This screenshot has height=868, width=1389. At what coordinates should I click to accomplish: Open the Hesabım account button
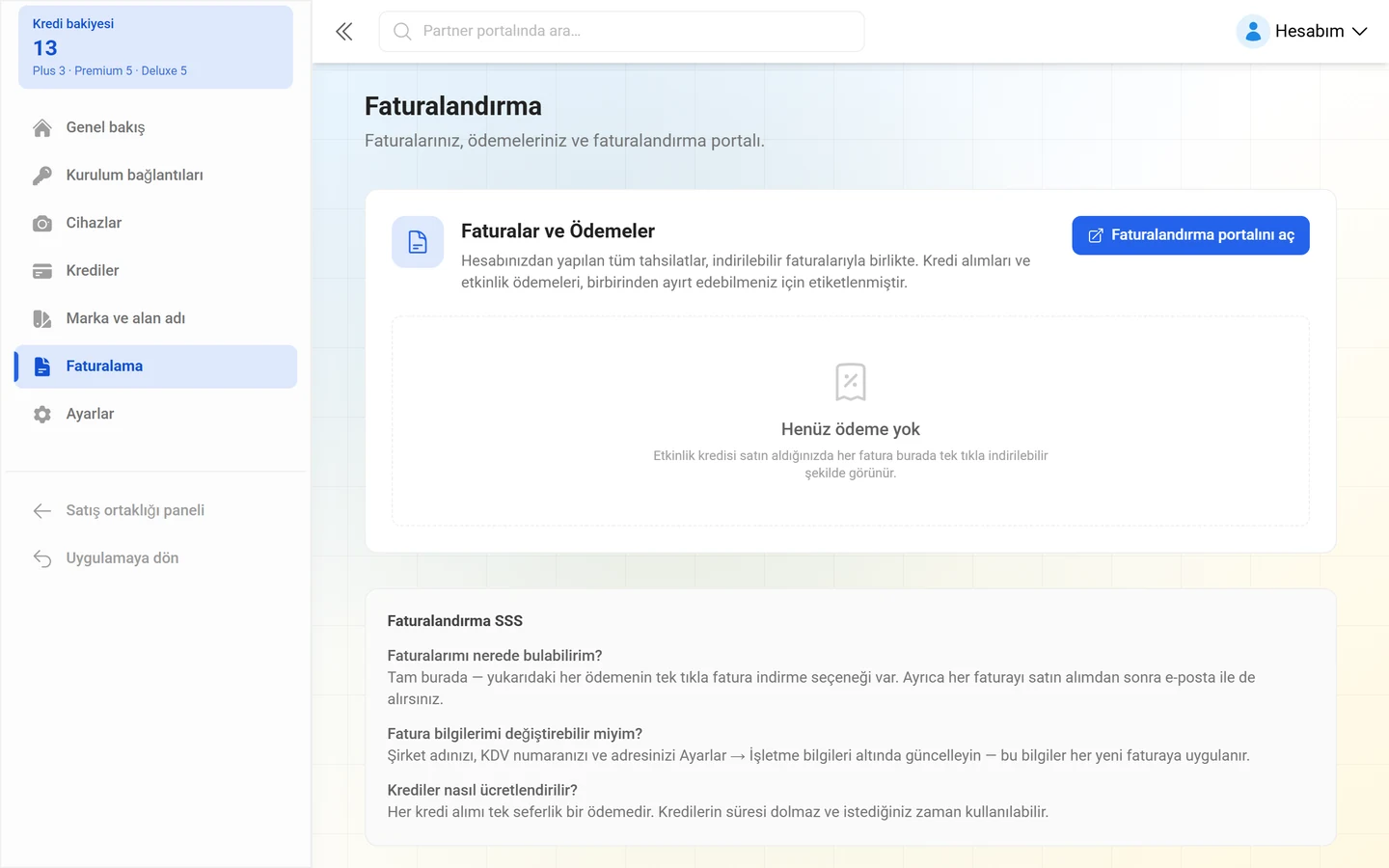1302,32
